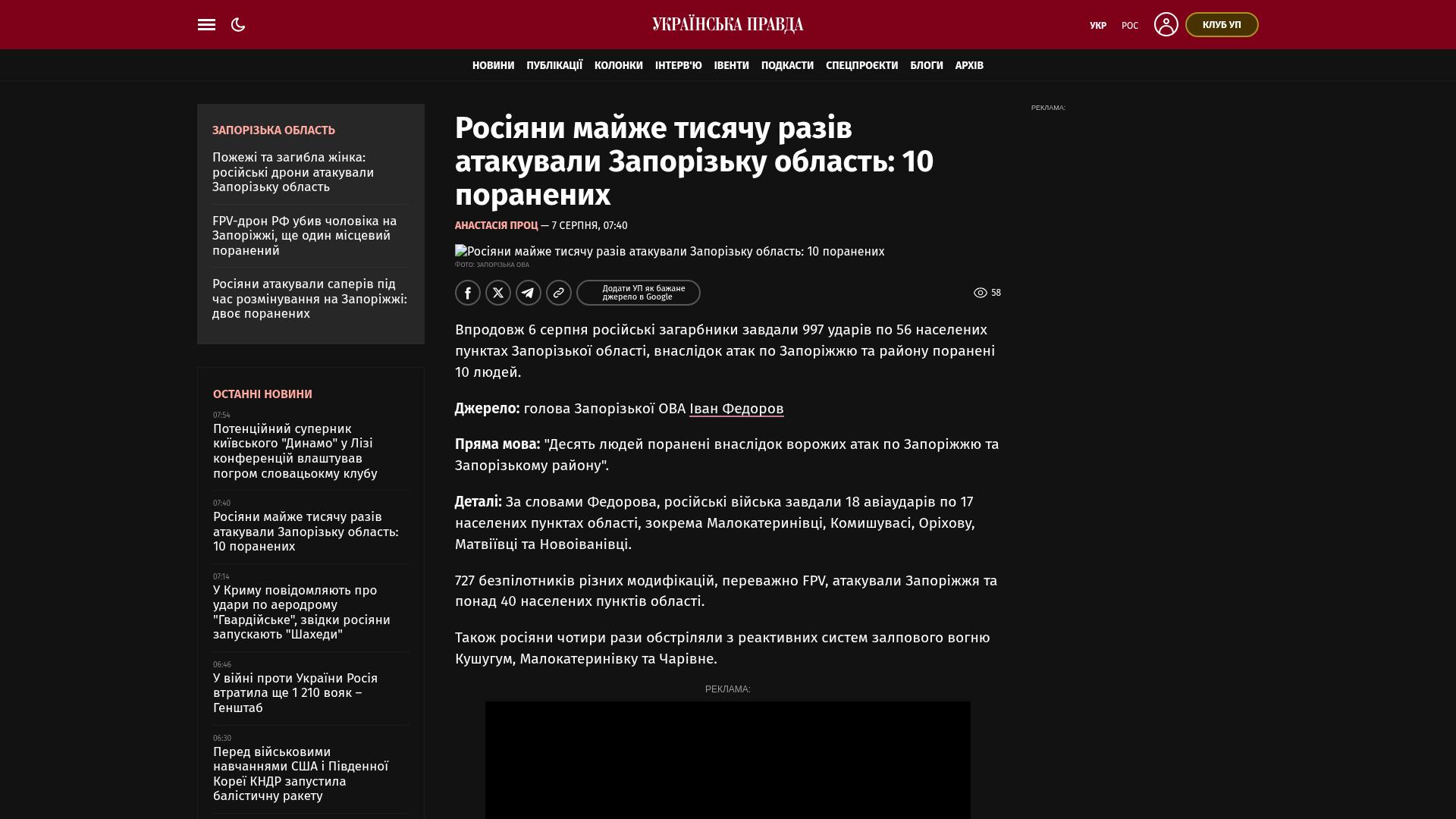The height and width of the screenshot is (819, 1456).
Task: Share article on X
Action: click(x=498, y=293)
